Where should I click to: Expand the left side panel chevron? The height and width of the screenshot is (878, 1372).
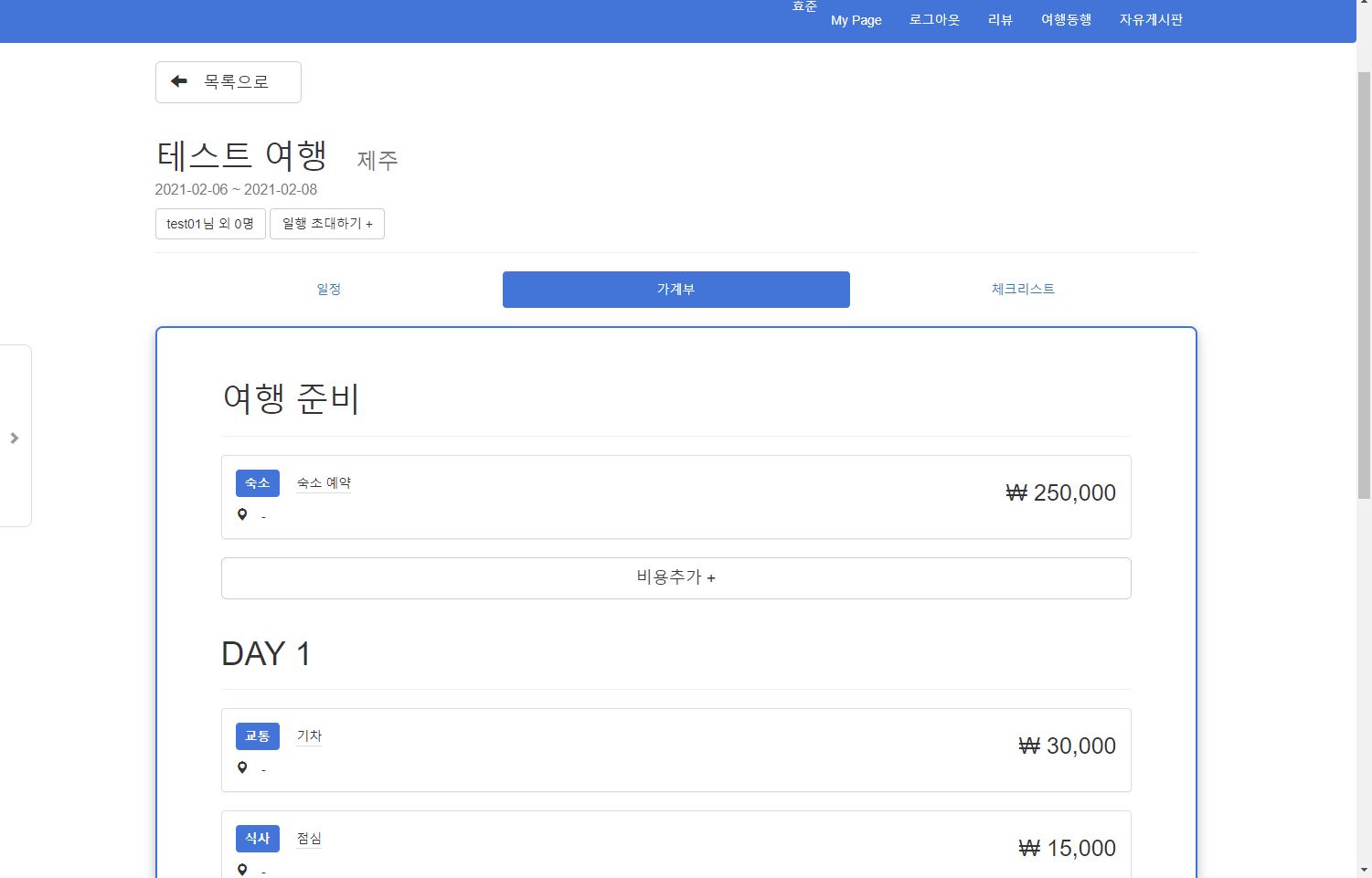(15, 438)
